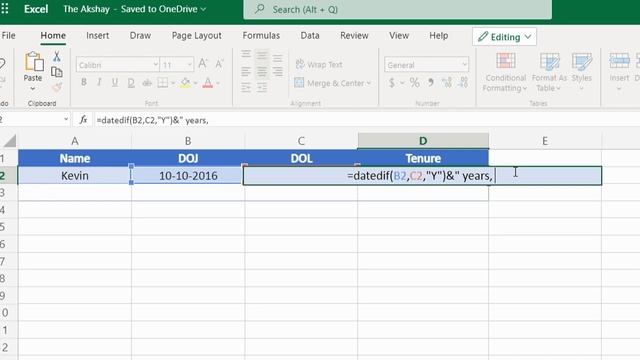
Task: Apply currency dollar format icon
Action: (x=392, y=83)
